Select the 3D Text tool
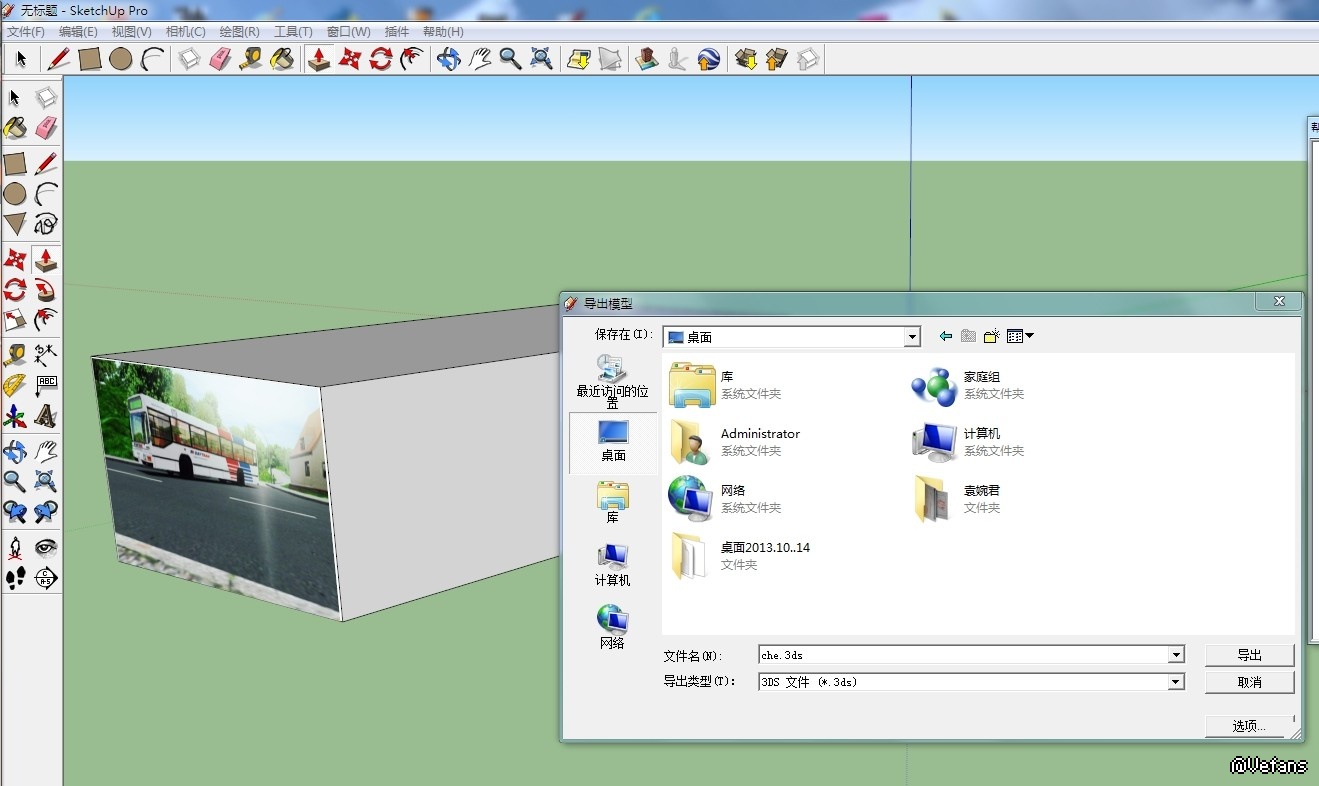The width and height of the screenshot is (1319, 786). [46, 415]
